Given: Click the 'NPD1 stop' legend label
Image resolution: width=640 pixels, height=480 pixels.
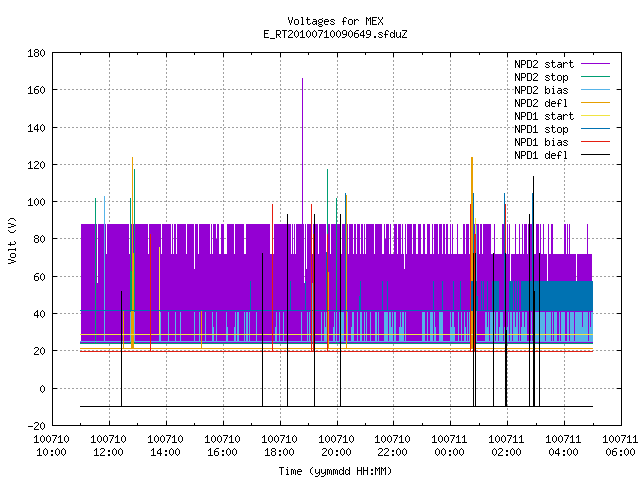Looking at the screenshot, I should pos(541,129).
